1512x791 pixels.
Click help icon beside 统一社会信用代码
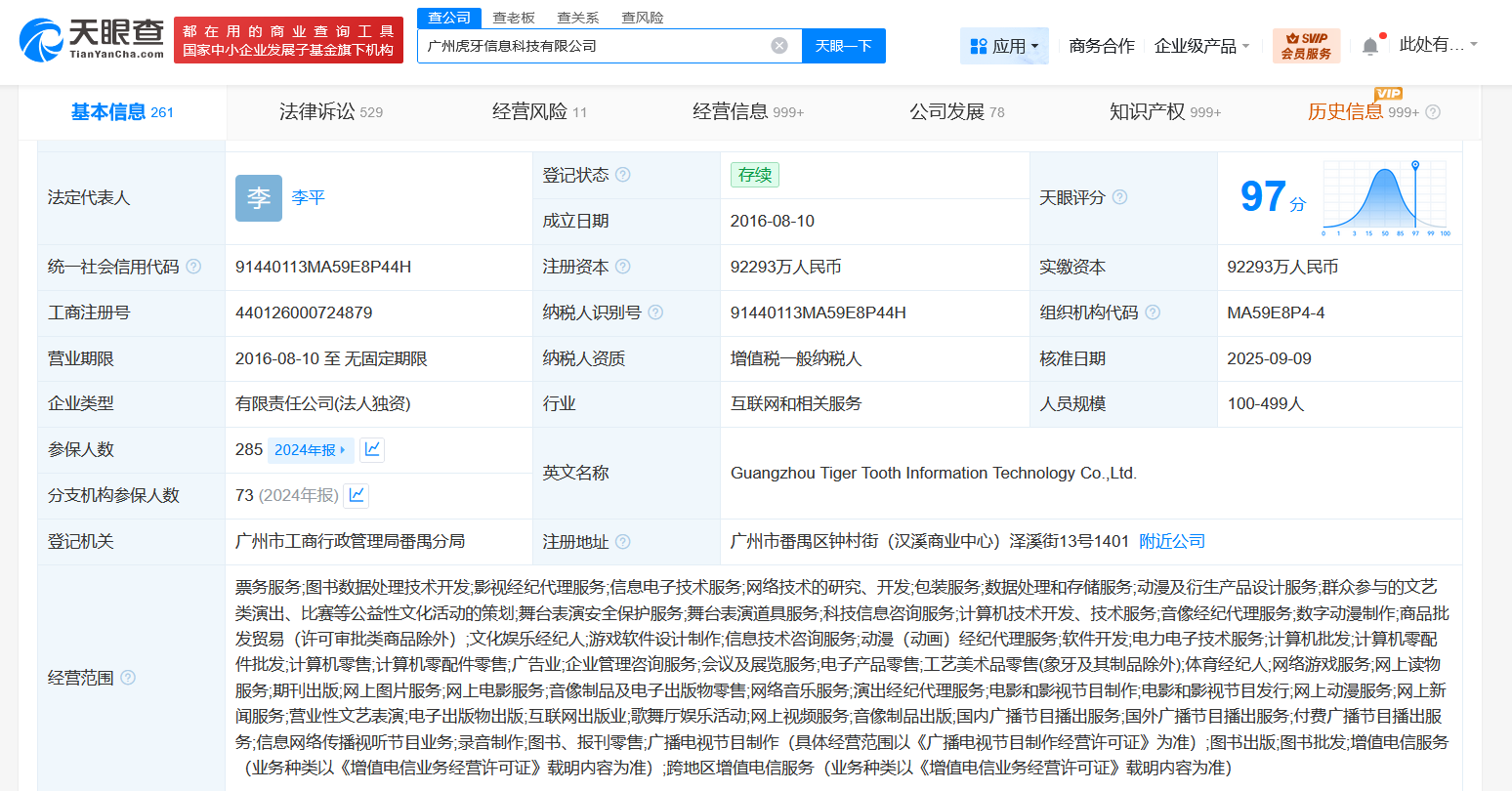coord(193,267)
